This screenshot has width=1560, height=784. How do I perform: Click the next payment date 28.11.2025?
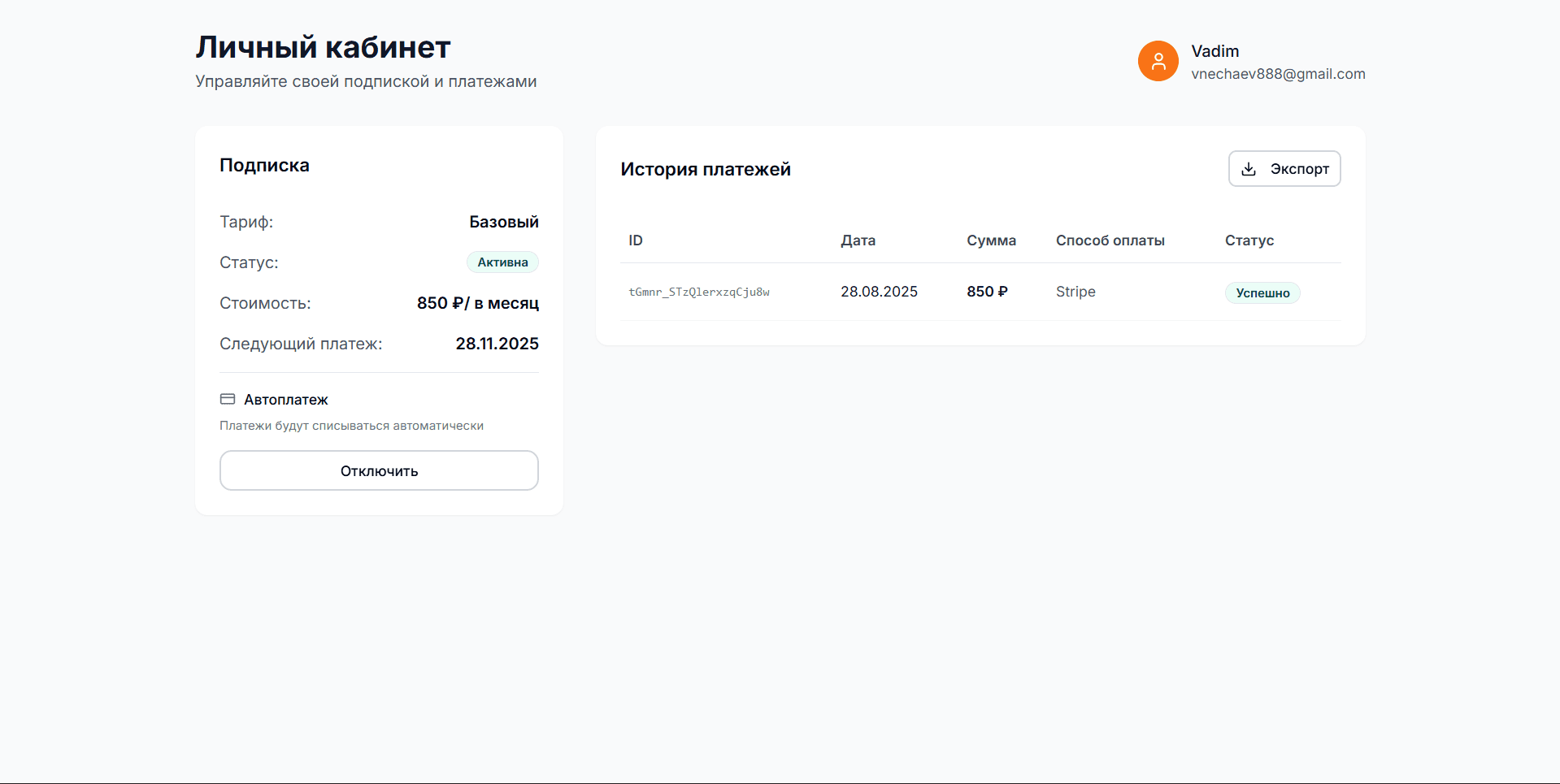tap(497, 343)
